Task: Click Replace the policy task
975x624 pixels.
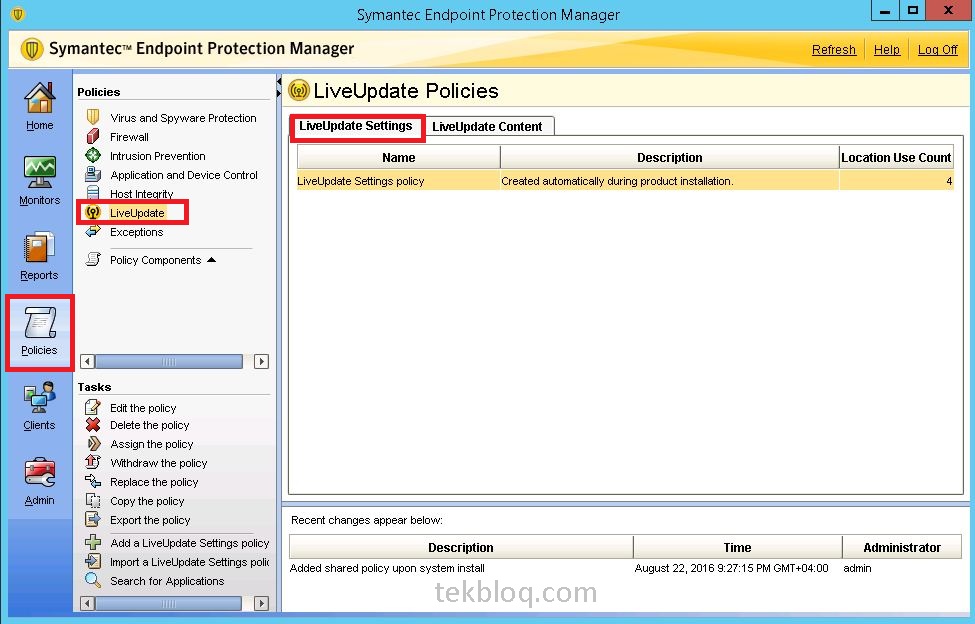Action: tap(154, 482)
